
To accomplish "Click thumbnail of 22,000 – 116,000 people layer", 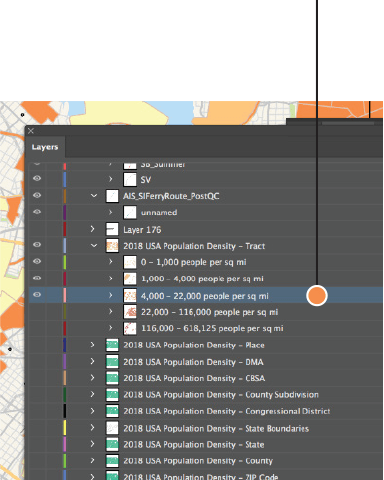I will [x=130, y=312].
